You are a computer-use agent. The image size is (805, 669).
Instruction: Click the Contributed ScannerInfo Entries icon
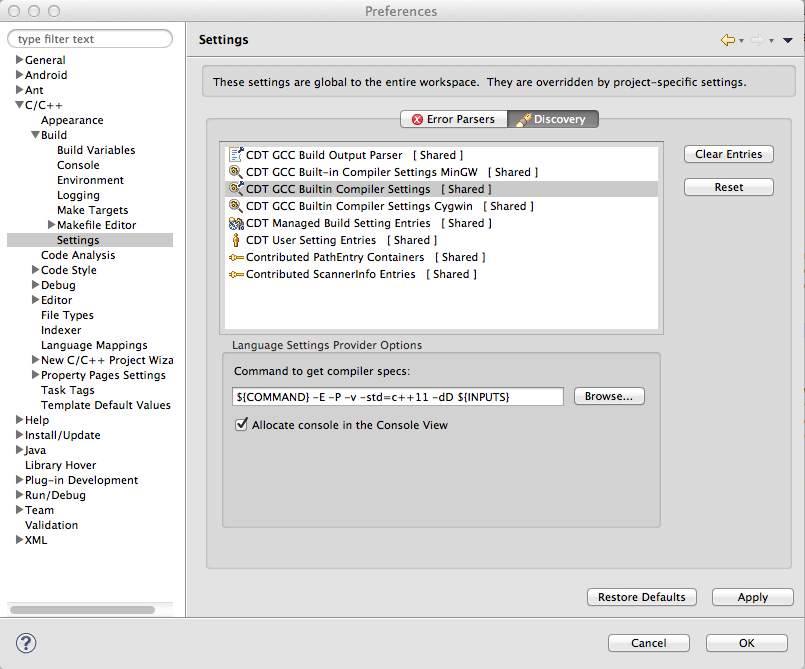click(236, 274)
